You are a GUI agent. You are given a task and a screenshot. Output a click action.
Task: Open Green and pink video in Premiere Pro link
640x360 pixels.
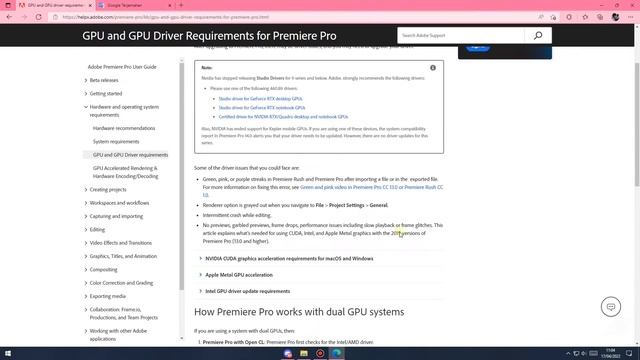click(x=371, y=187)
